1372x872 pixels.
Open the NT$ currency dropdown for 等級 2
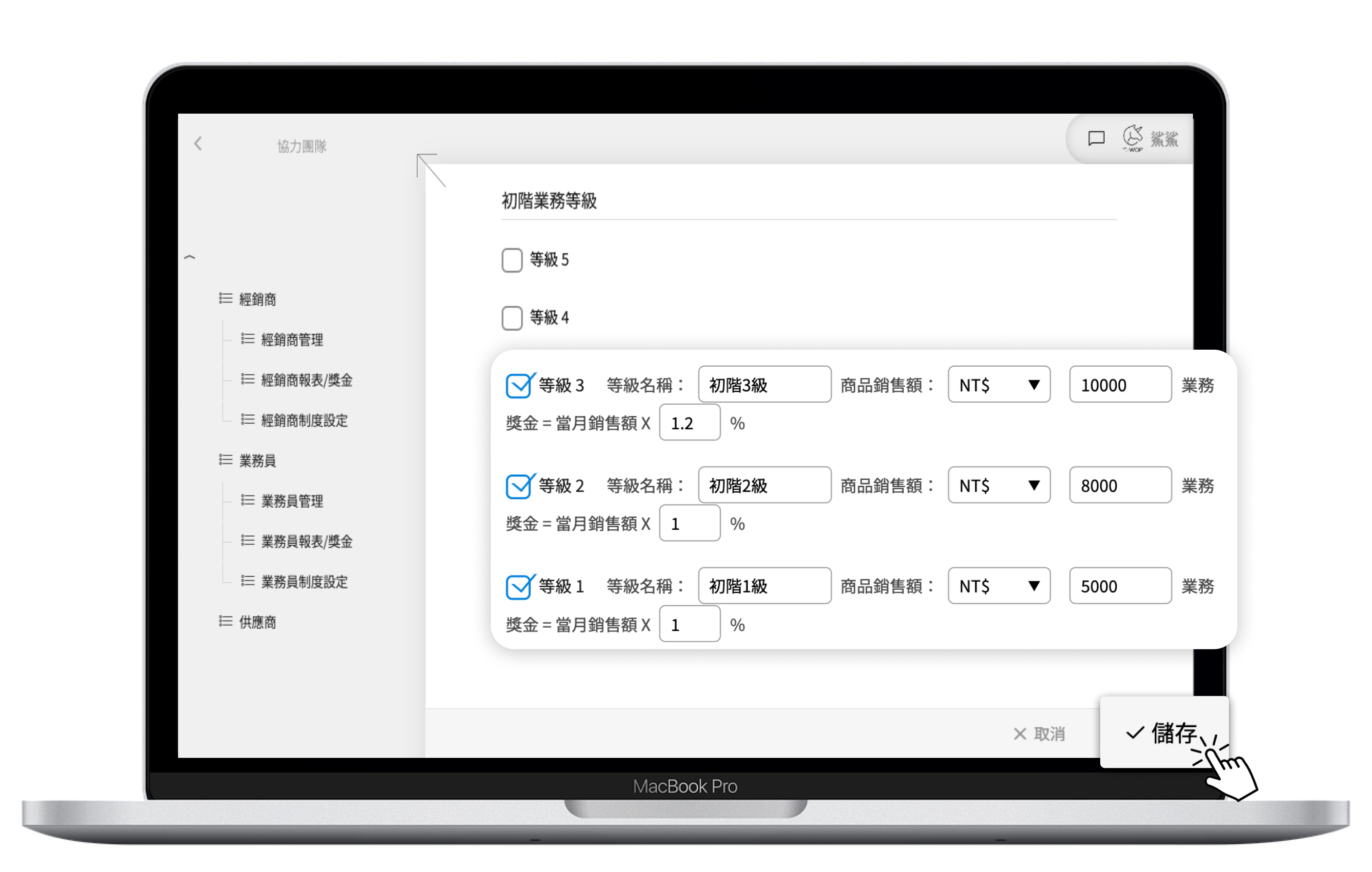(999, 485)
